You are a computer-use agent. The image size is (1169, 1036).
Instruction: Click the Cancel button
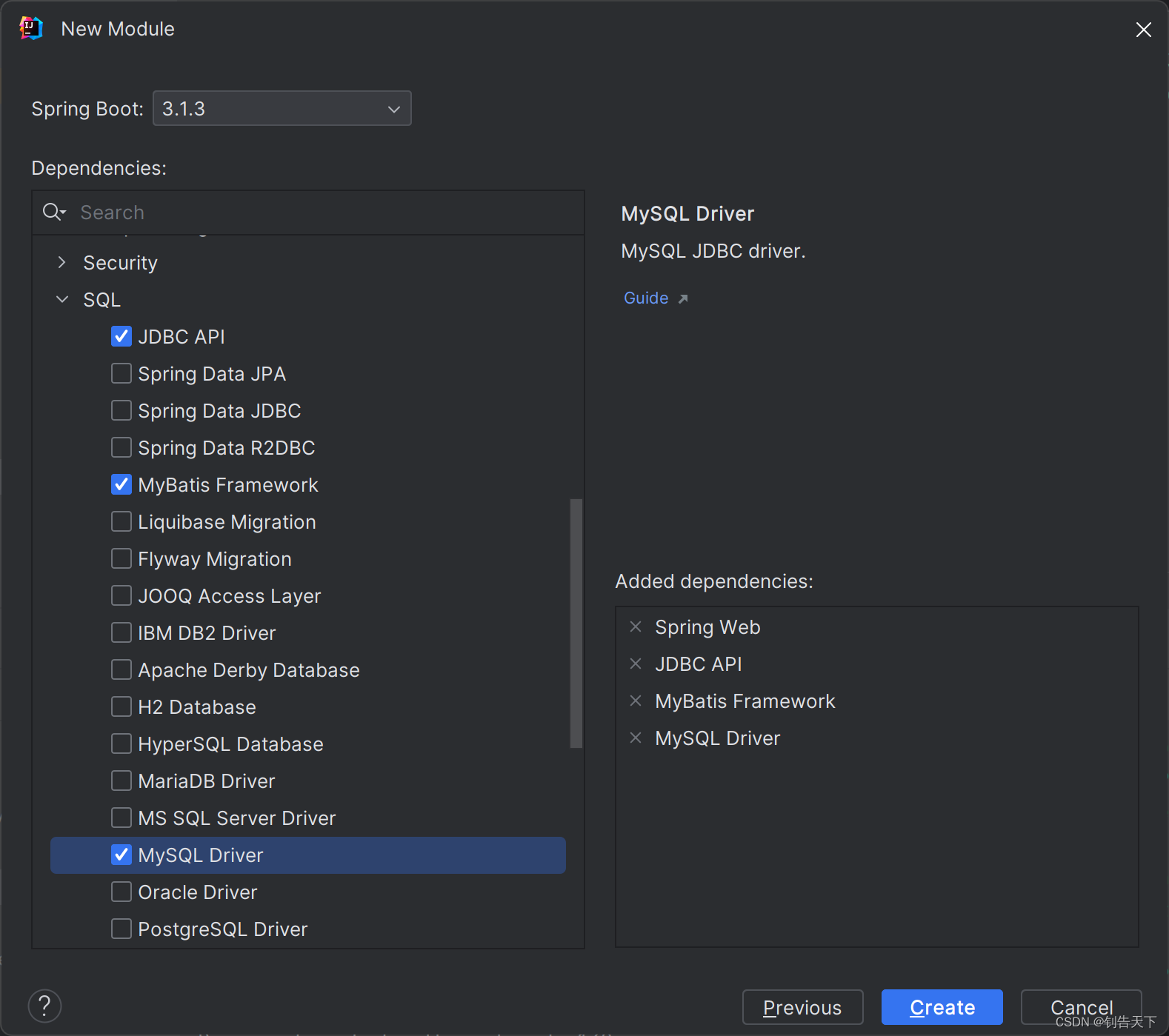(x=1081, y=1007)
